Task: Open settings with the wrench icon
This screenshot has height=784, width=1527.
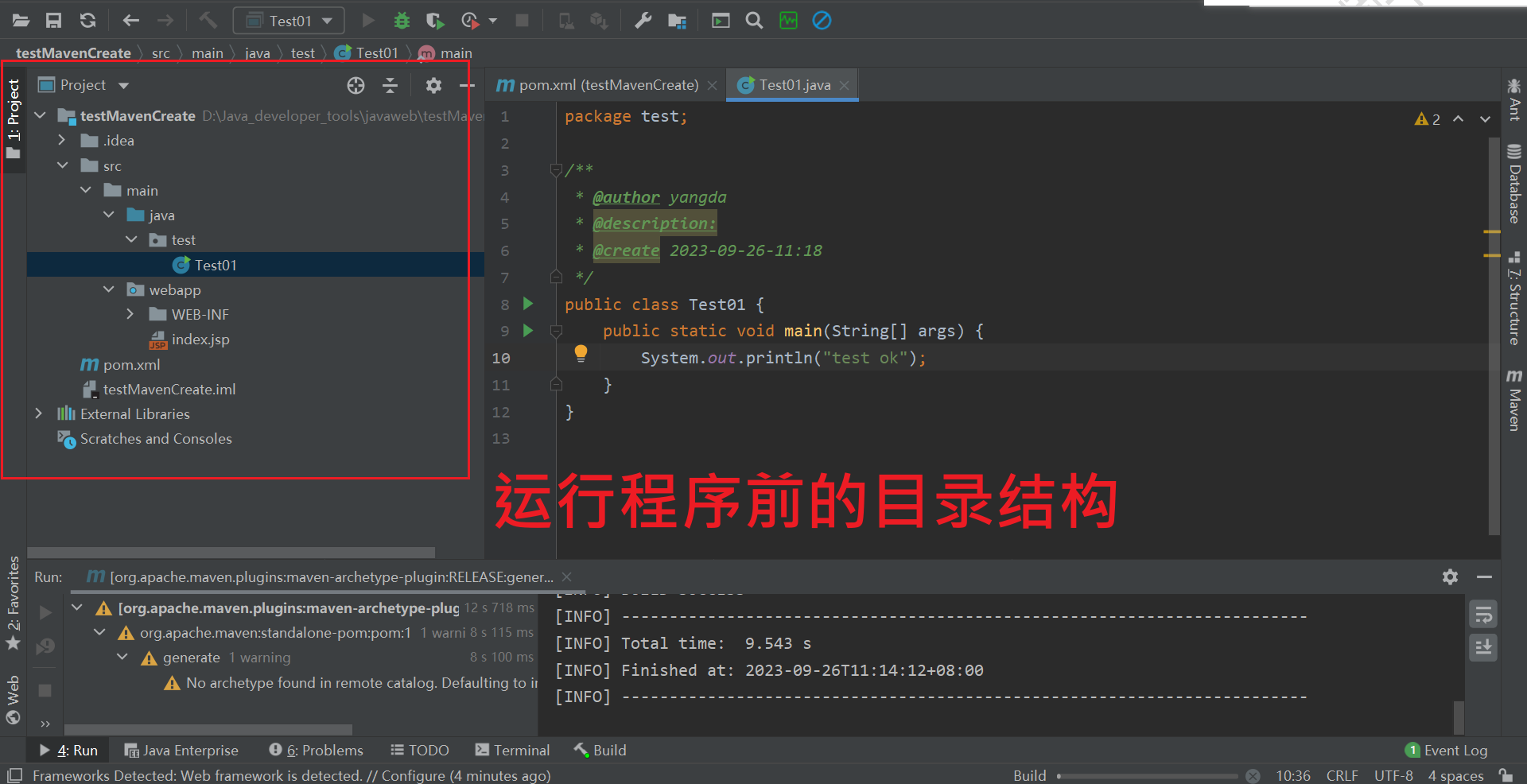Action: click(643, 21)
